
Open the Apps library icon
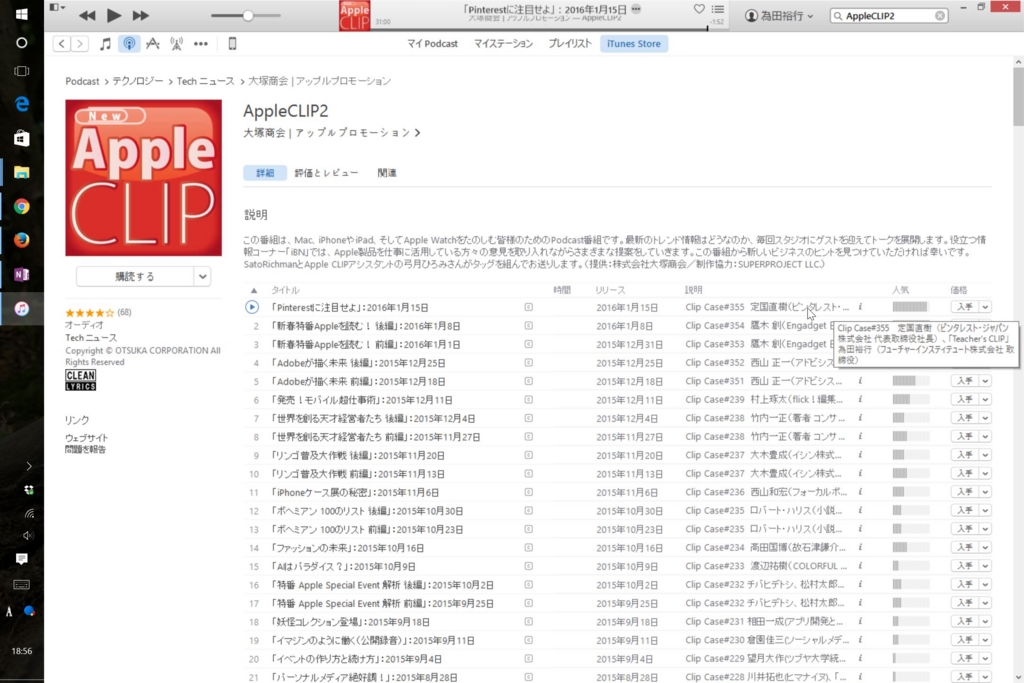click(x=153, y=44)
